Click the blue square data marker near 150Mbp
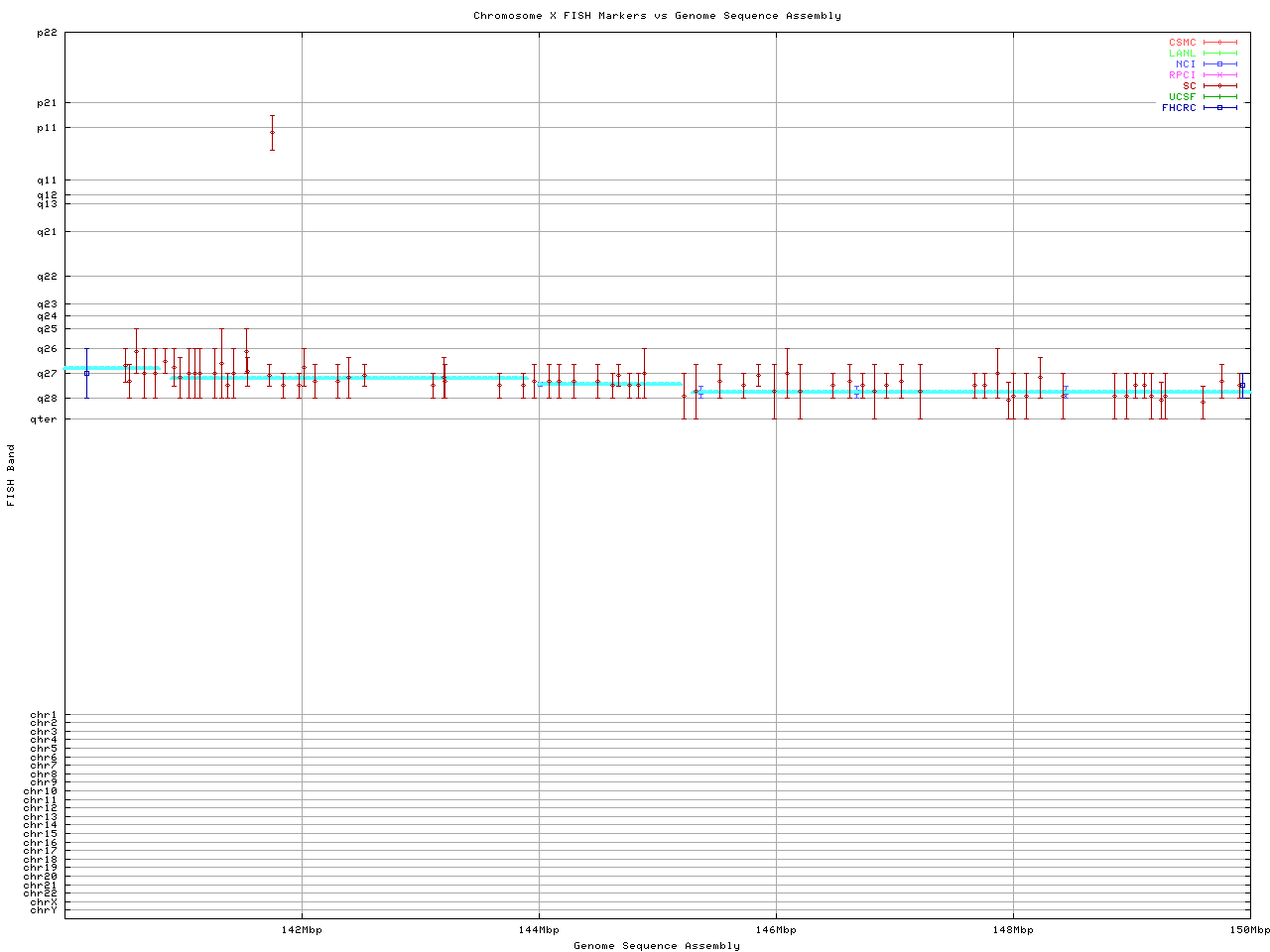This screenshot has width=1270, height=952. (1242, 385)
